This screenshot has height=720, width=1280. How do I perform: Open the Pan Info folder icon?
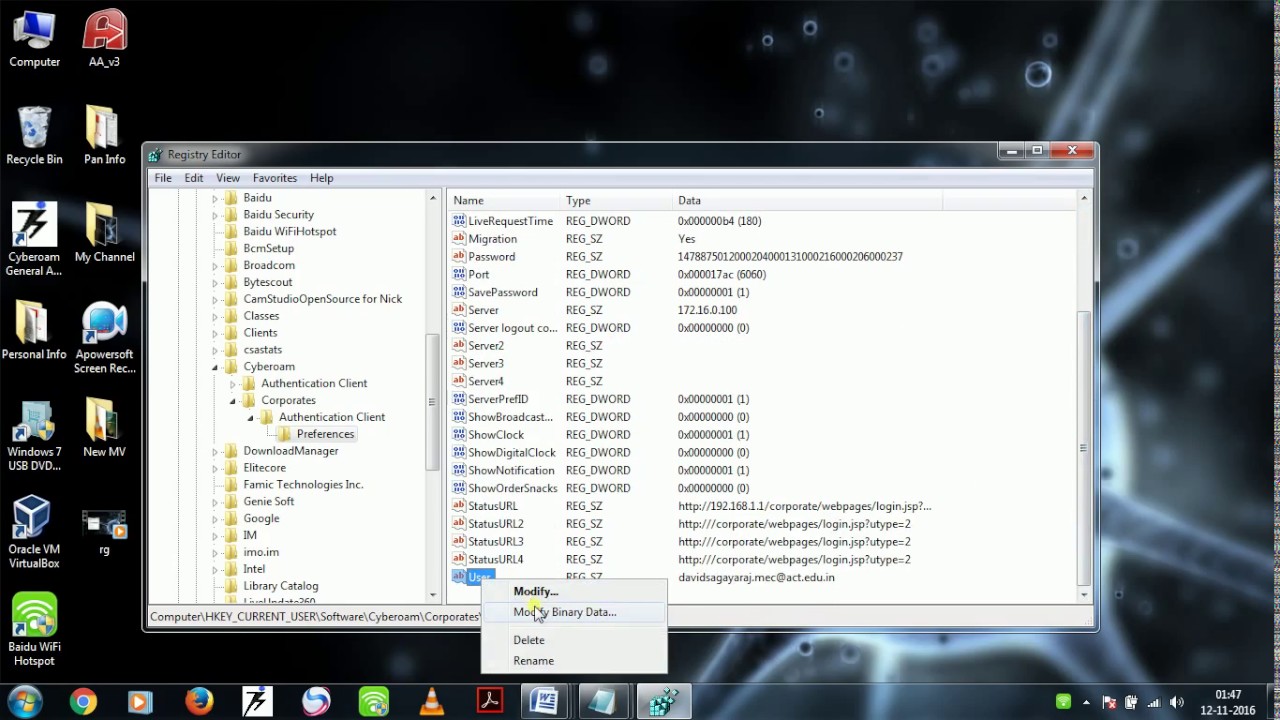tap(104, 137)
